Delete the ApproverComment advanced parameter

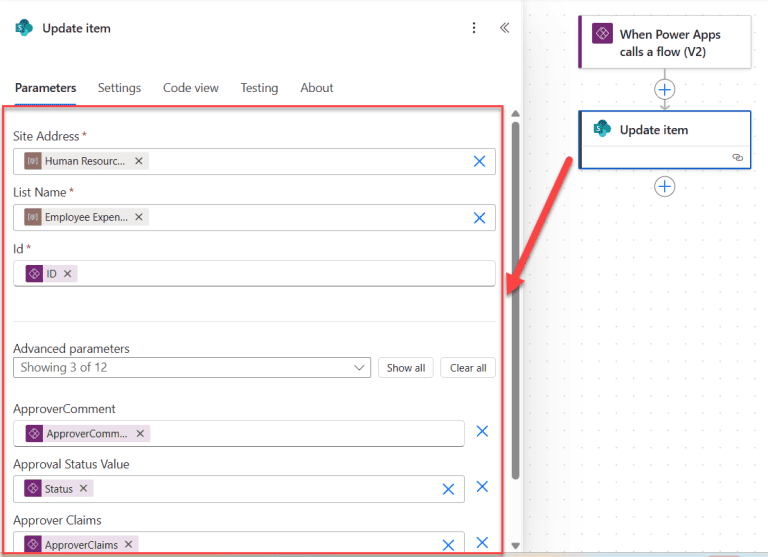pos(482,431)
